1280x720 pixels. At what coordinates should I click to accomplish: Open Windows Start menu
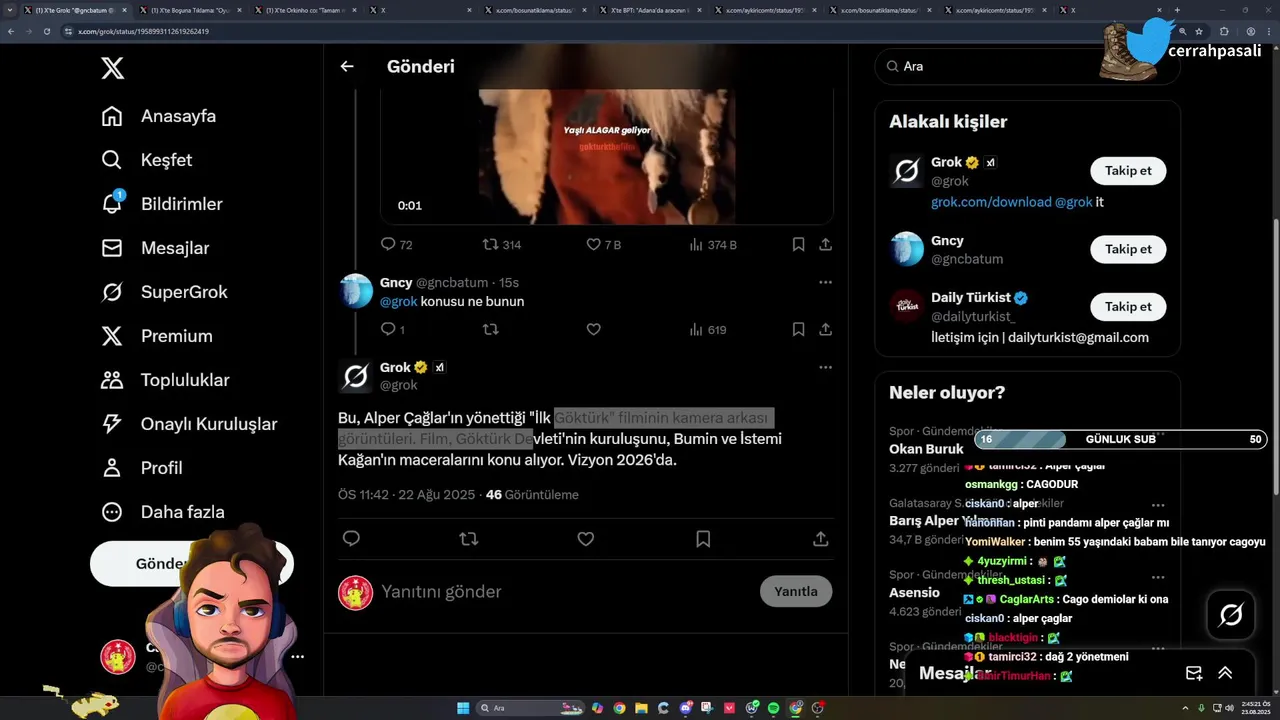point(463,708)
